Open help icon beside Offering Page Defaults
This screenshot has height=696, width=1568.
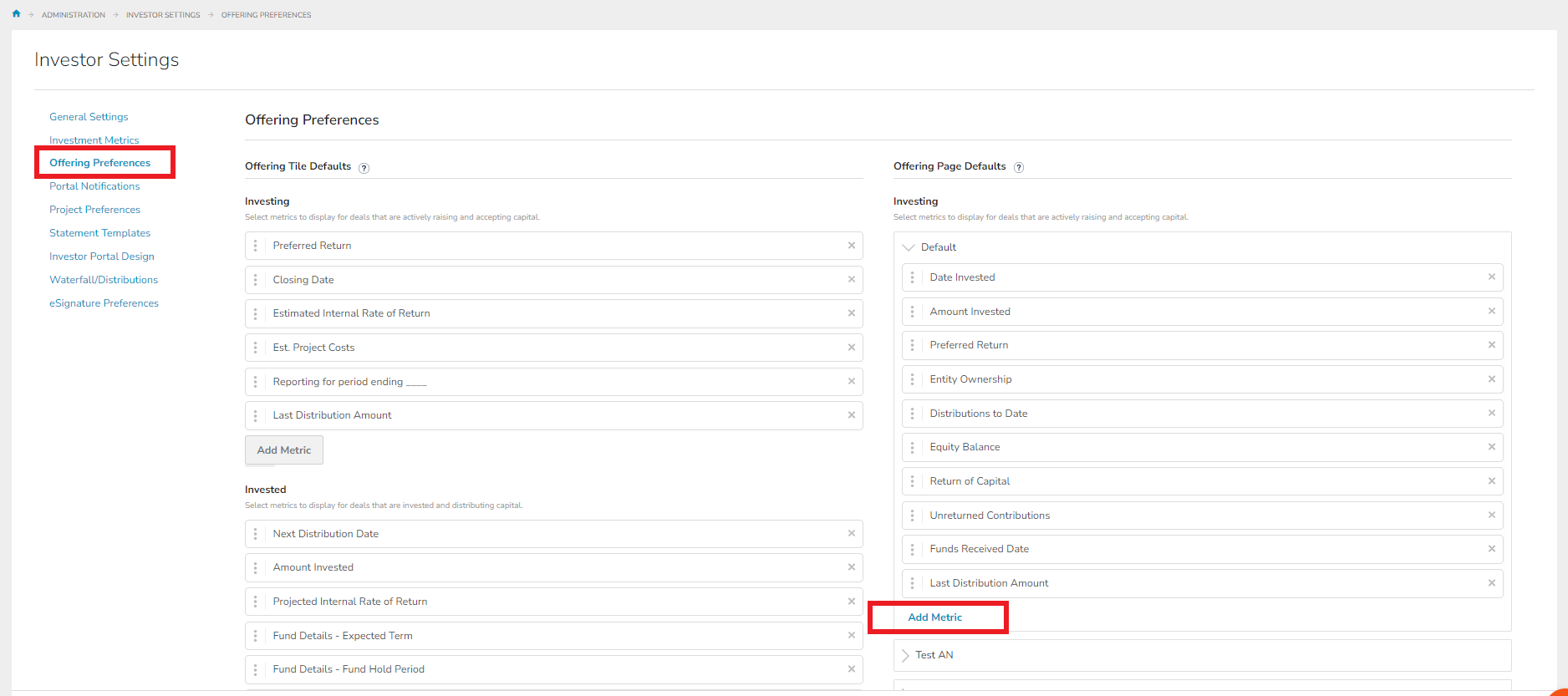coord(1019,167)
